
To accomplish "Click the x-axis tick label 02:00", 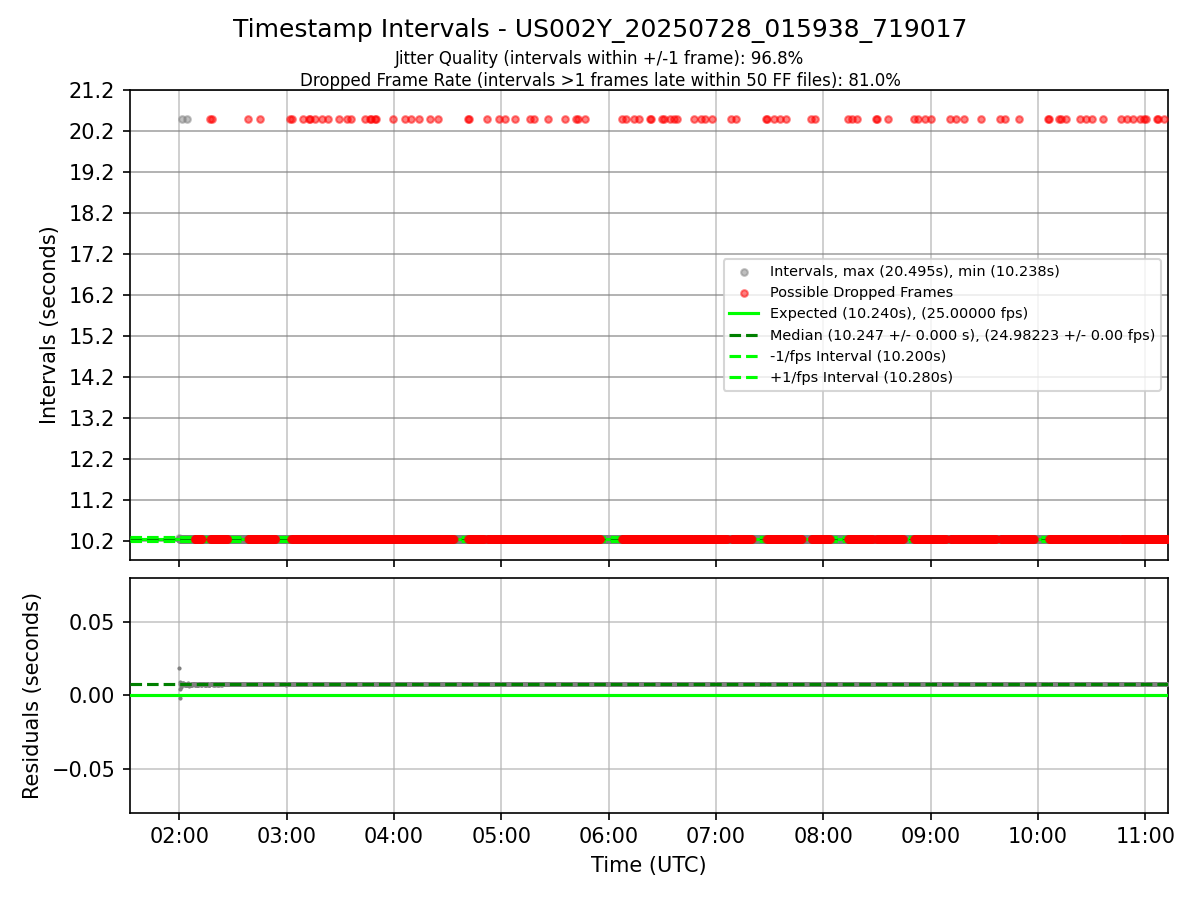I will pos(179,835).
